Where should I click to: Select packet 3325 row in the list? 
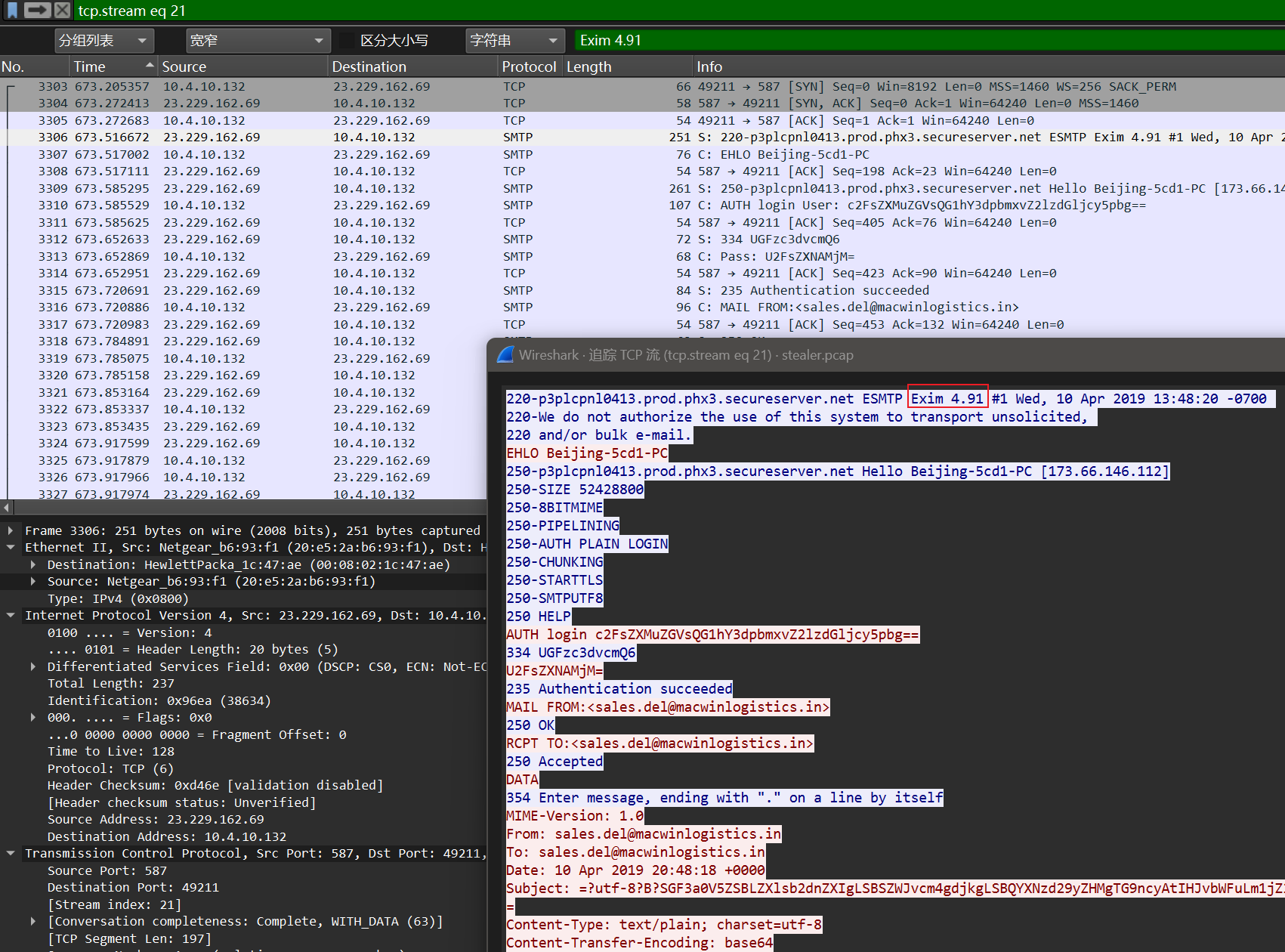(x=243, y=460)
